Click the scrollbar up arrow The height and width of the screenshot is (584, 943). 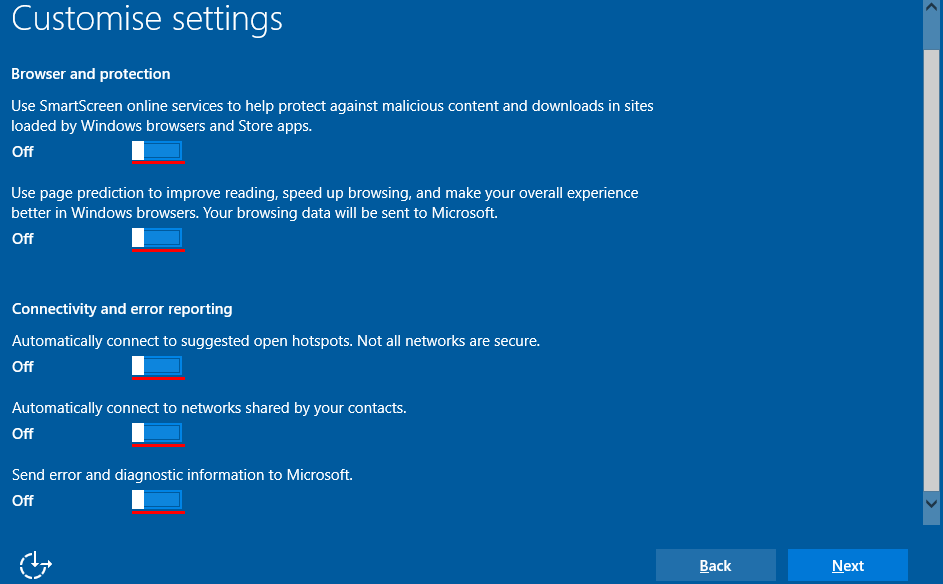(931, 8)
